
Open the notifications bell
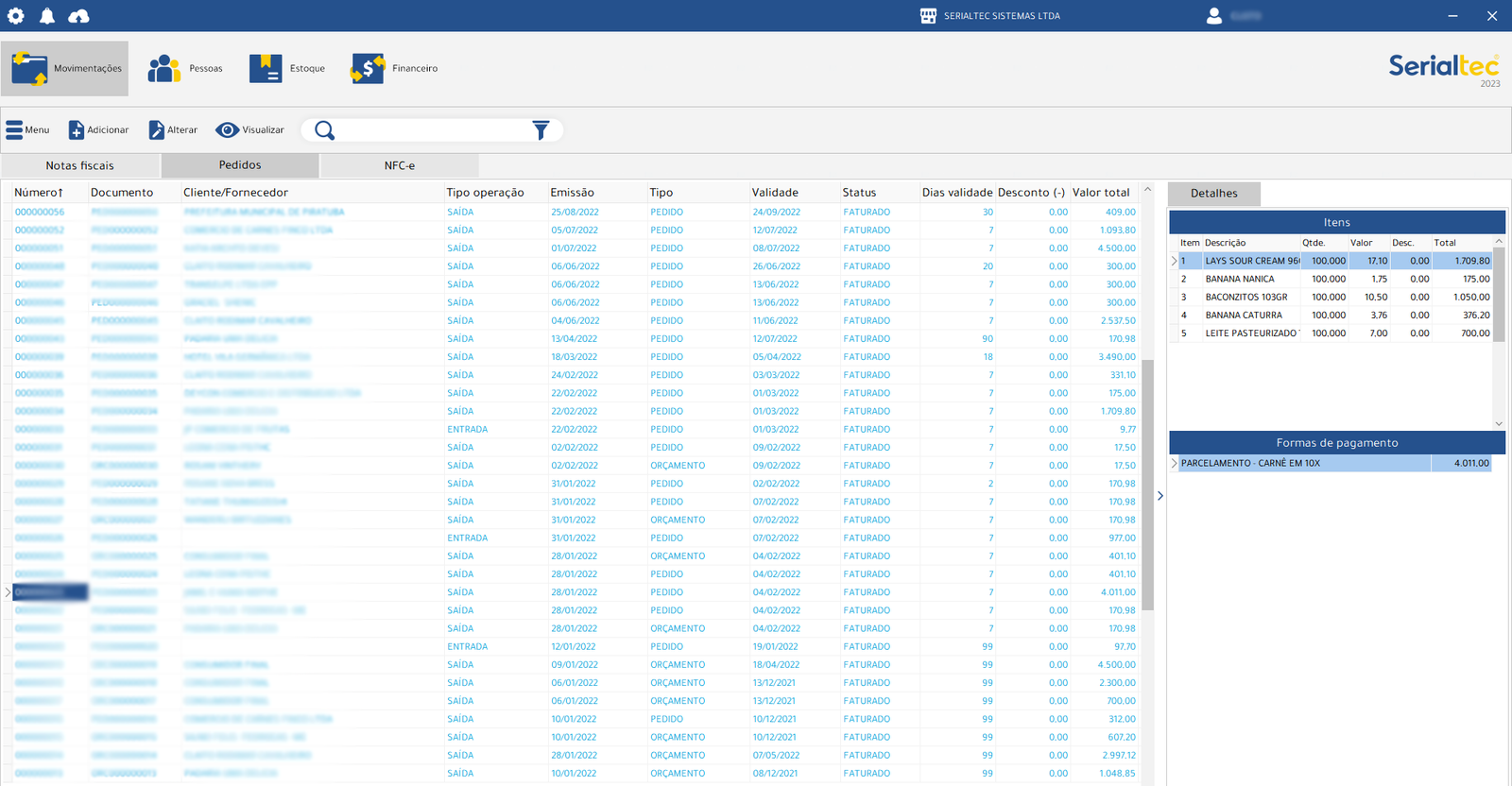(47, 16)
